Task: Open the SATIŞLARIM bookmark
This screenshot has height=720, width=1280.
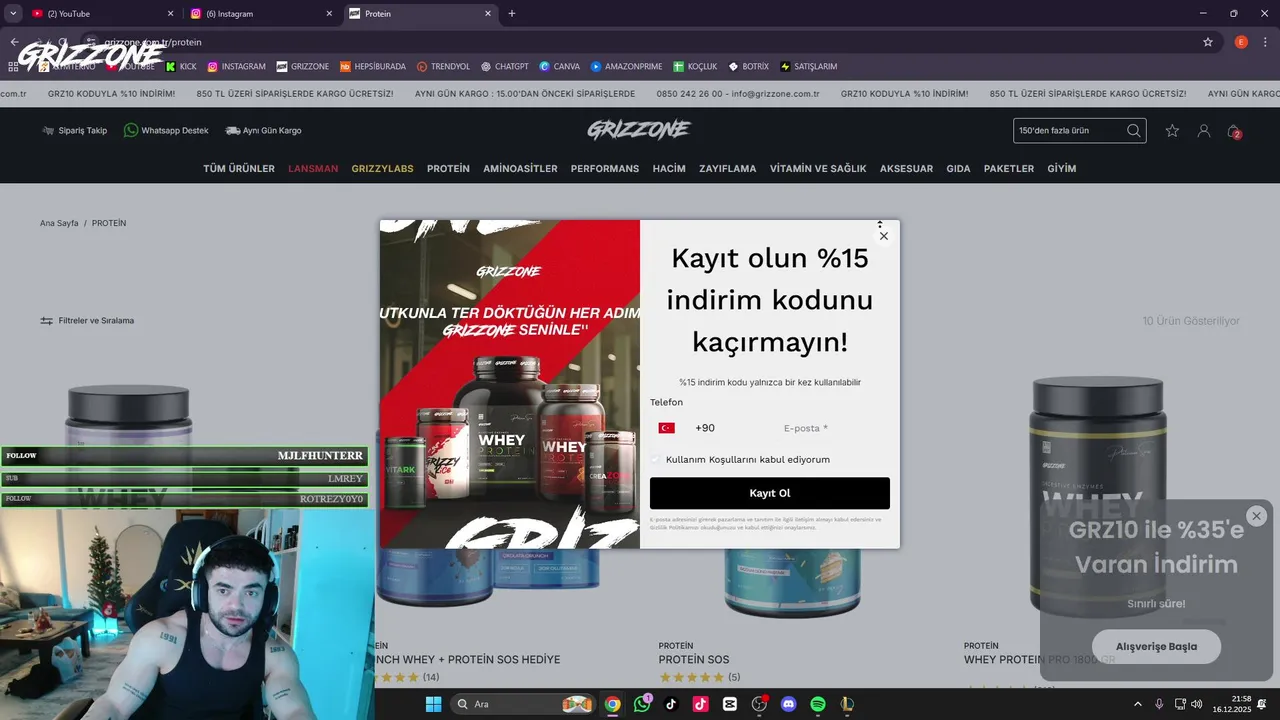Action: [808, 67]
